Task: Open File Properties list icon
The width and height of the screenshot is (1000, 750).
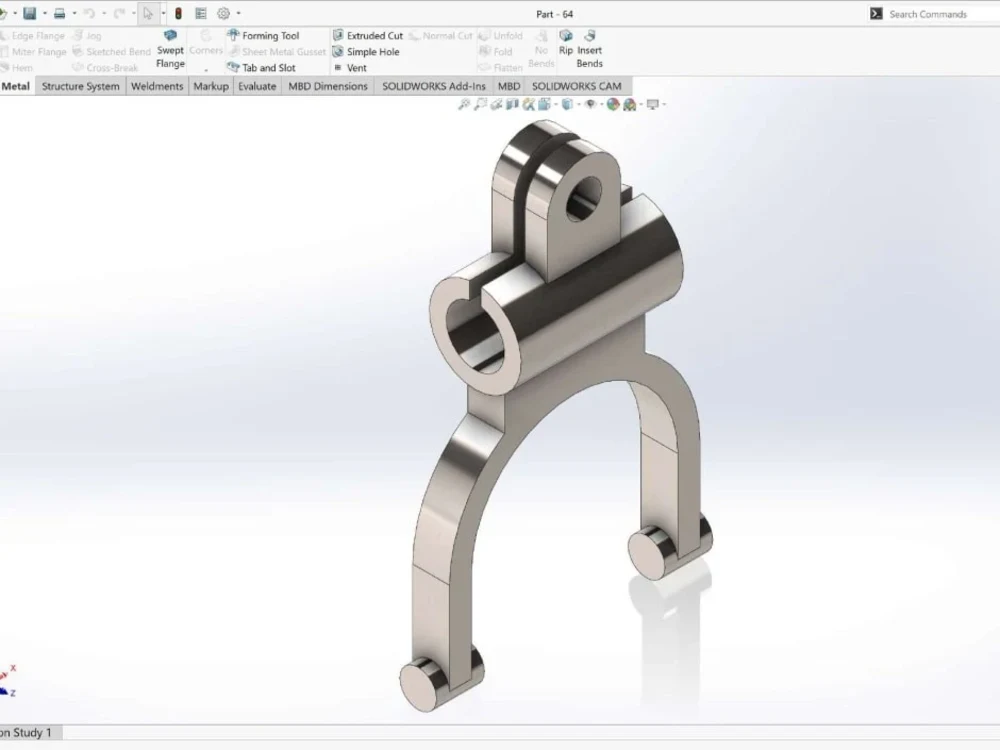Action: coord(201,13)
